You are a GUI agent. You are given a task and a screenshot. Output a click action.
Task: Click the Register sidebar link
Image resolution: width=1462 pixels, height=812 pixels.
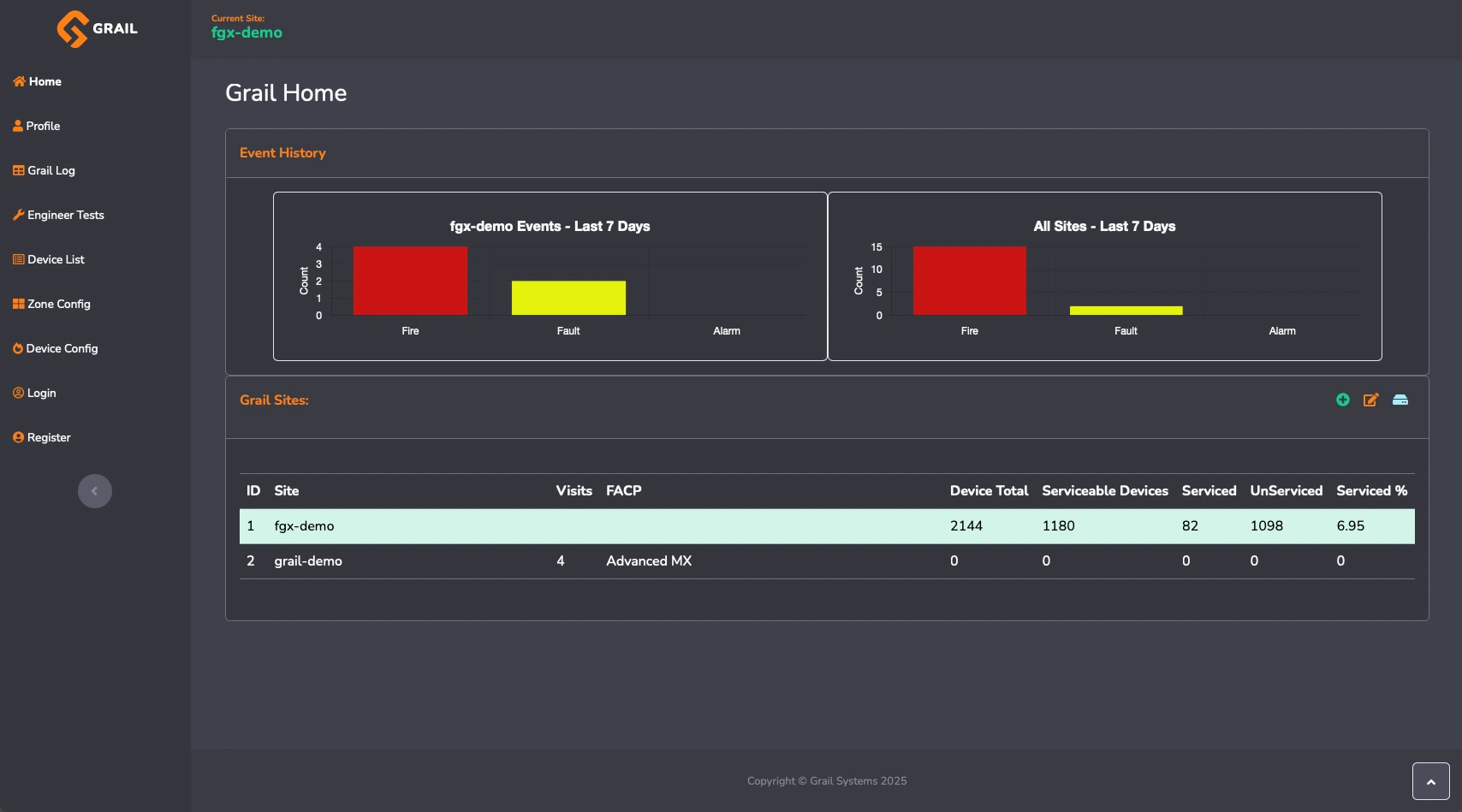pos(49,437)
